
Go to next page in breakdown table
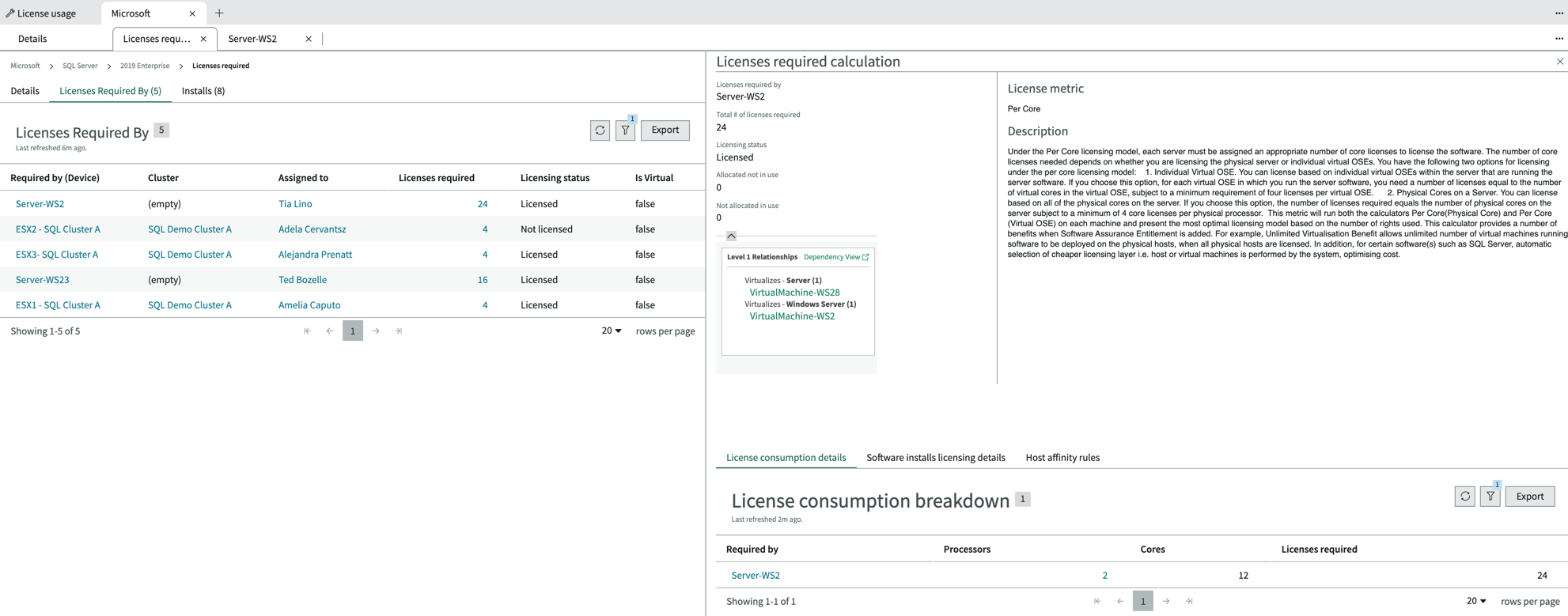click(1166, 602)
